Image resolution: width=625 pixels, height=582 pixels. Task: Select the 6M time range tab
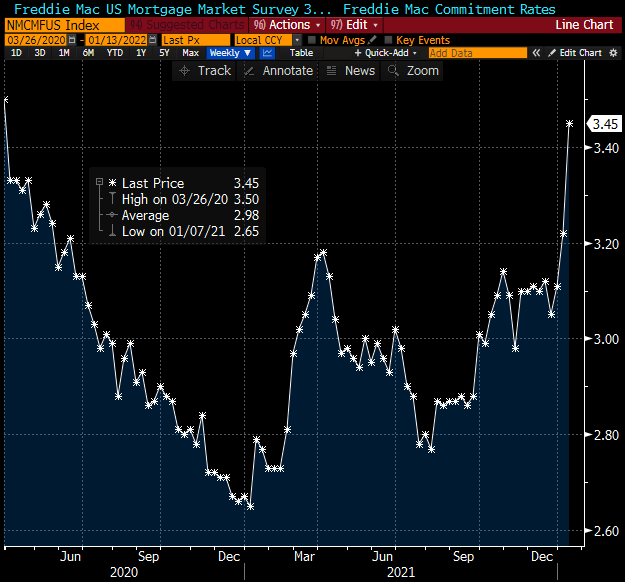coord(88,53)
